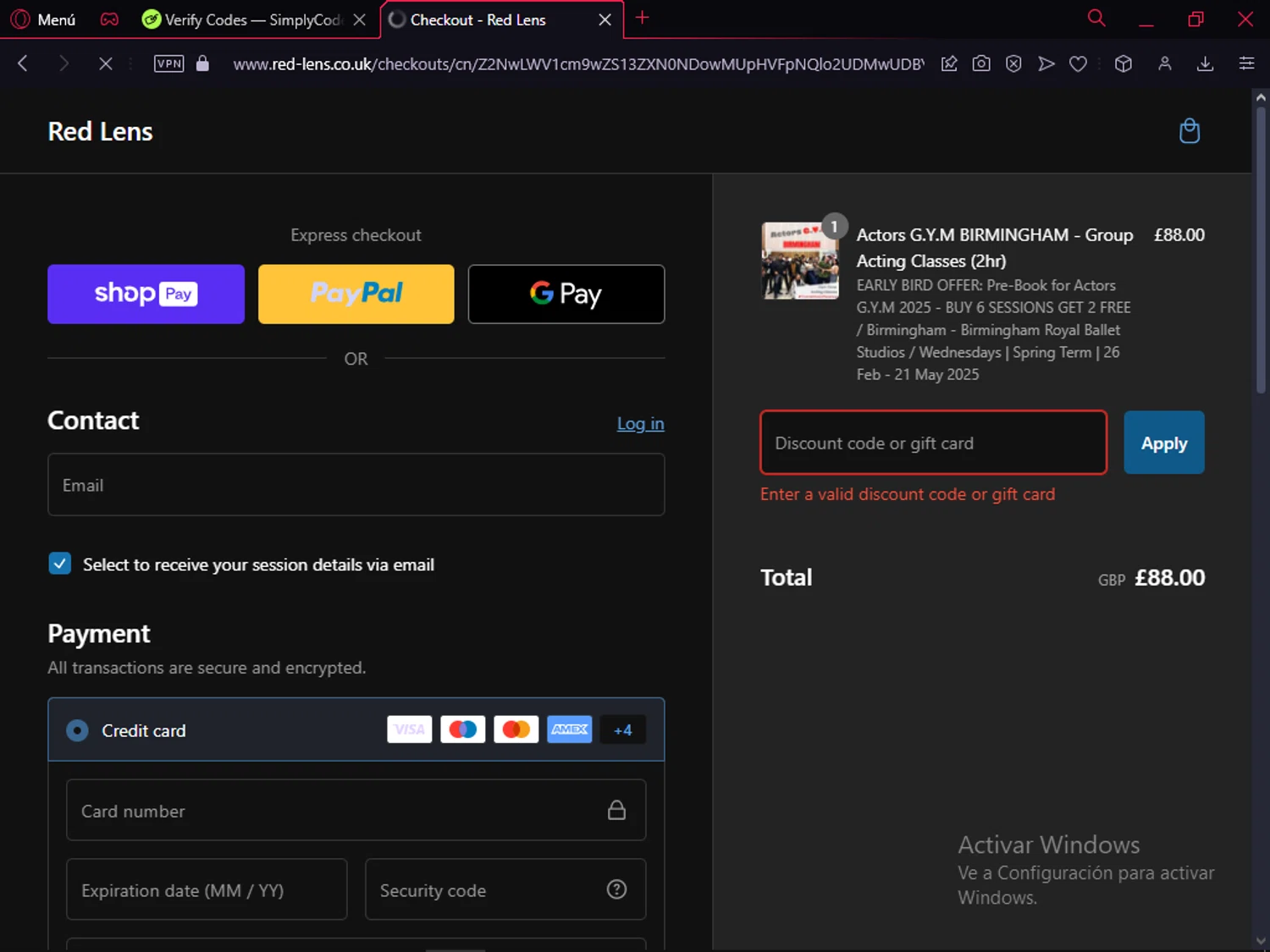
Task: Click the Mastercard logo
Action: click(516, 729)
